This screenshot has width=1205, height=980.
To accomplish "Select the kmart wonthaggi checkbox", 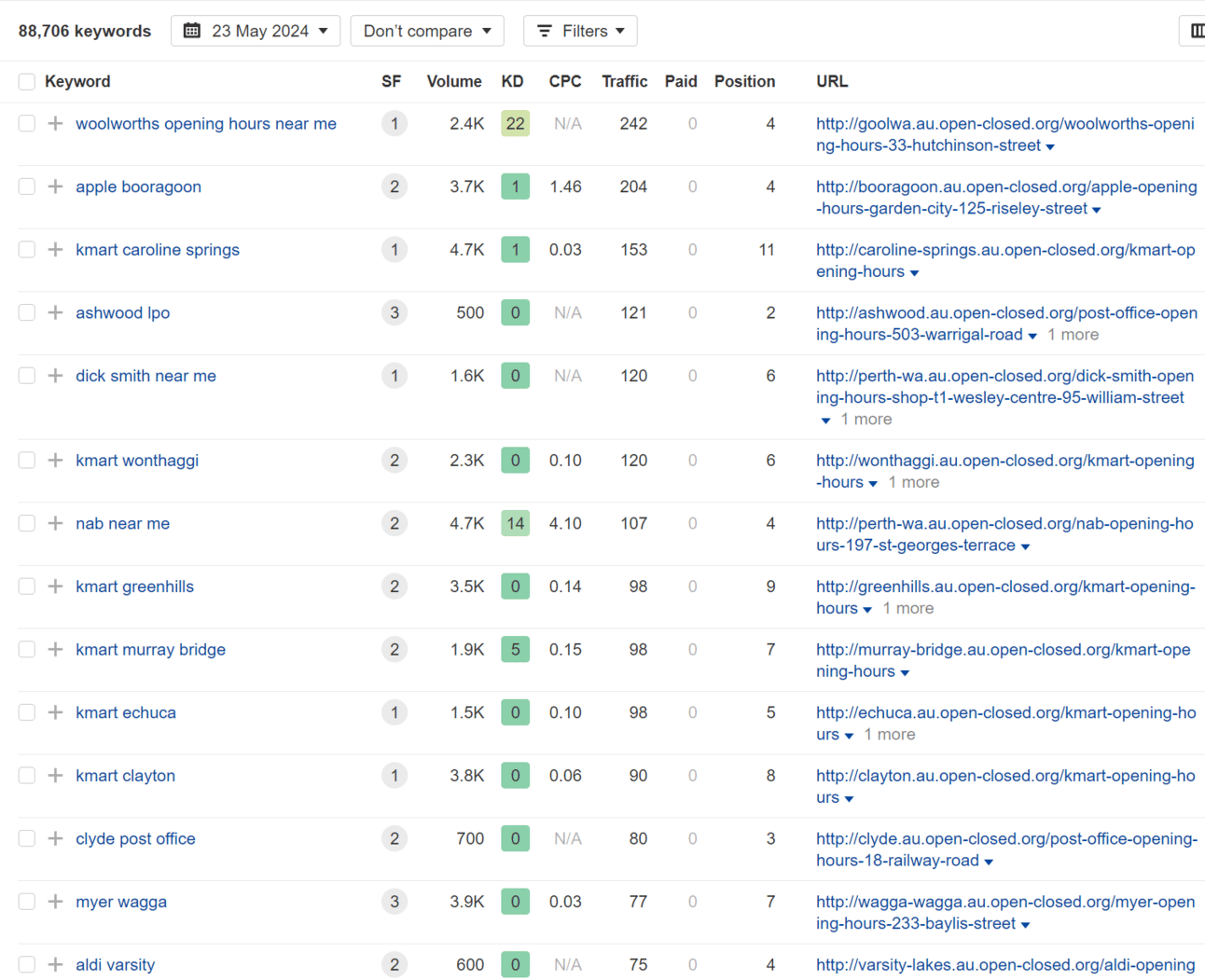I will tap(27, 461).
